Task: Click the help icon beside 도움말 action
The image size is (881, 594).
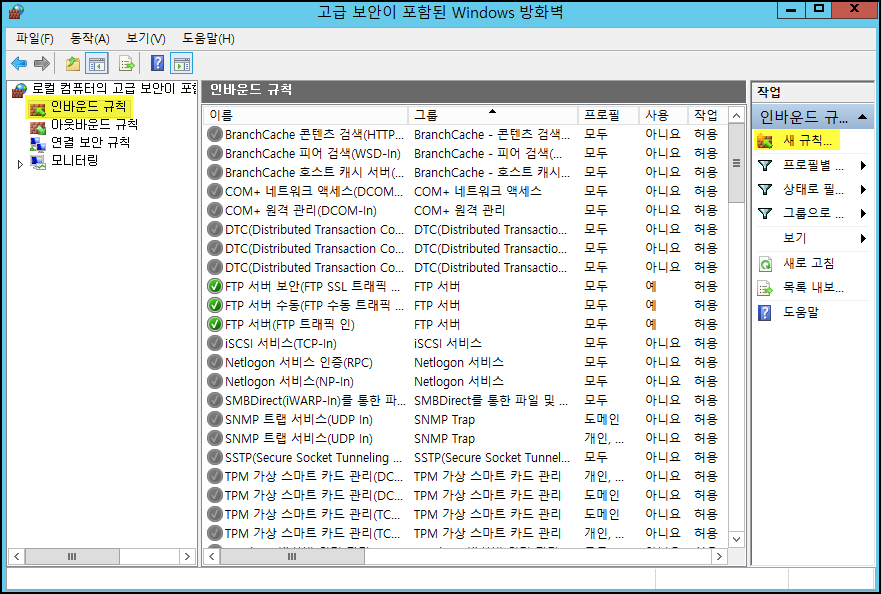Action: pyautogui.click(x=765, y=312)
